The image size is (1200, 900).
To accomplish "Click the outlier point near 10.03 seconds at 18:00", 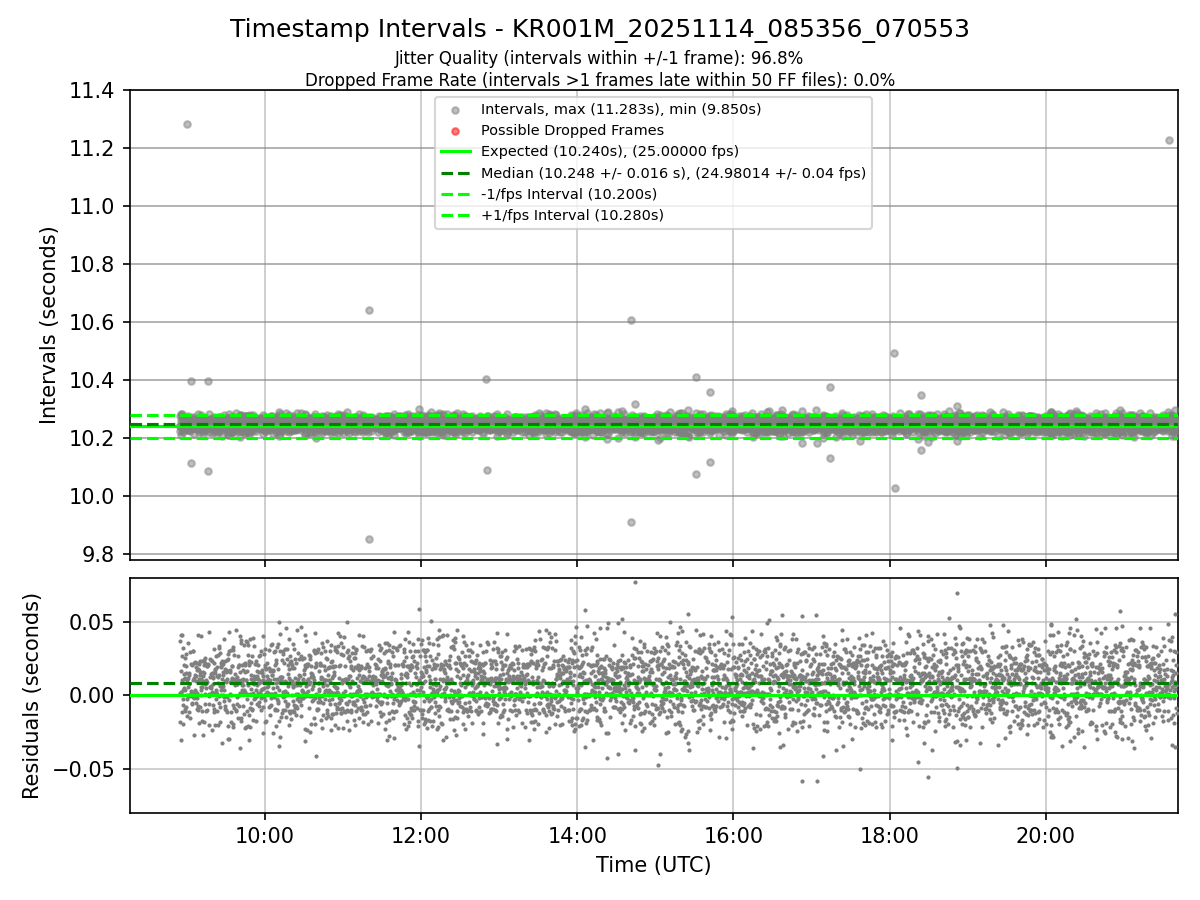I will (x=895, y=488).
